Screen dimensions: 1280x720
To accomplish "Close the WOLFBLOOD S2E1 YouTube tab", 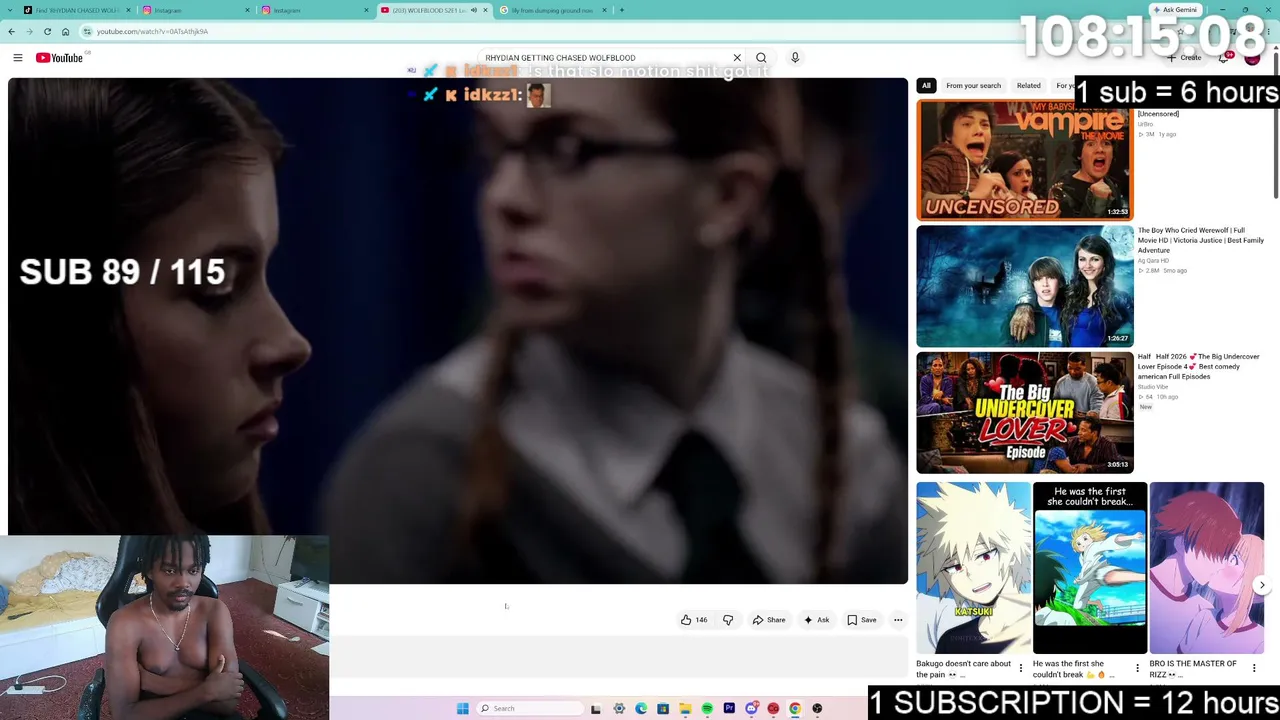I will [x=485, y=10].
